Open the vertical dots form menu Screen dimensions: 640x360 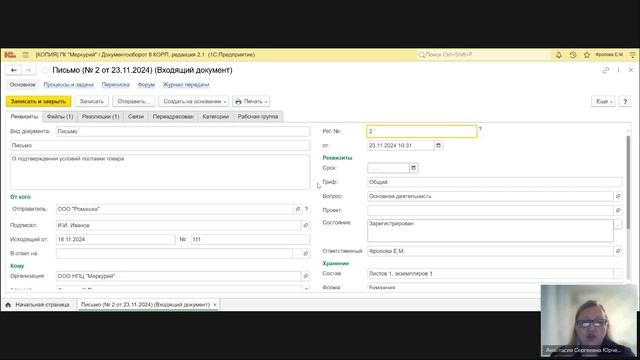click(x=618, y=70)
